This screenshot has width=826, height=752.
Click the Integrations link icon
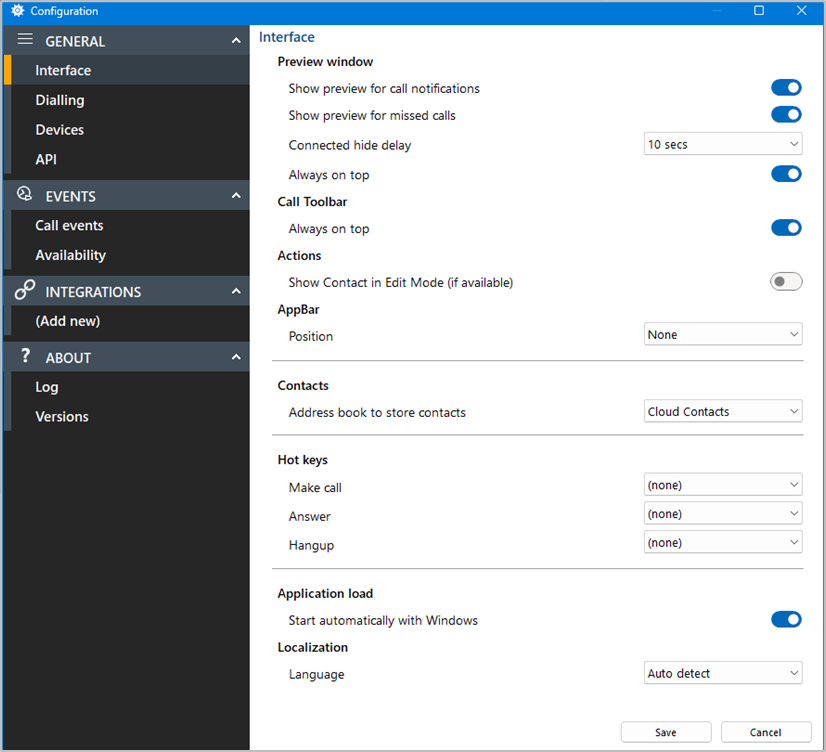tap(25, 290)
